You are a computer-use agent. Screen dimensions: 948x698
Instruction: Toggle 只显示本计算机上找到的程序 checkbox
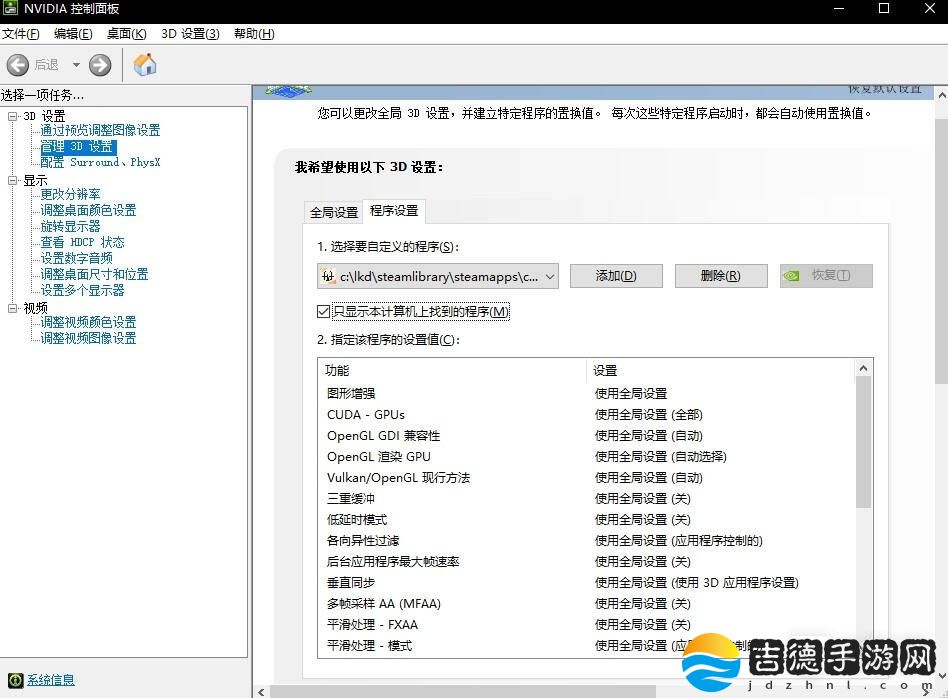(x=323, y=311)
